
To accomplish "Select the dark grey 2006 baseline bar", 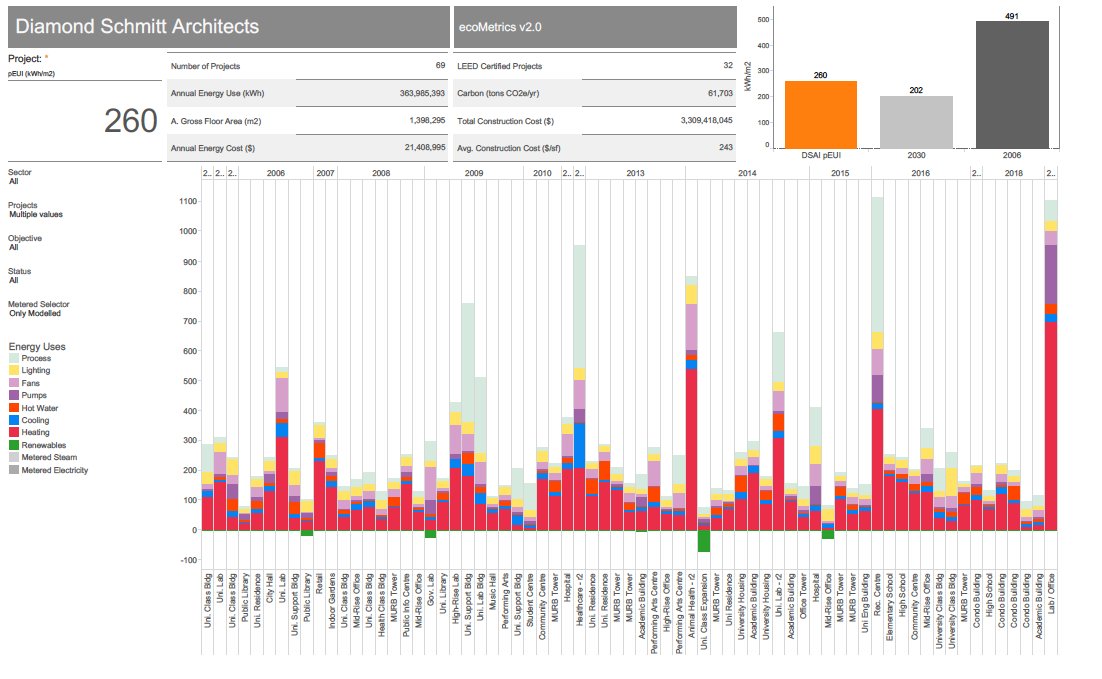I will tap(1012, 85).
